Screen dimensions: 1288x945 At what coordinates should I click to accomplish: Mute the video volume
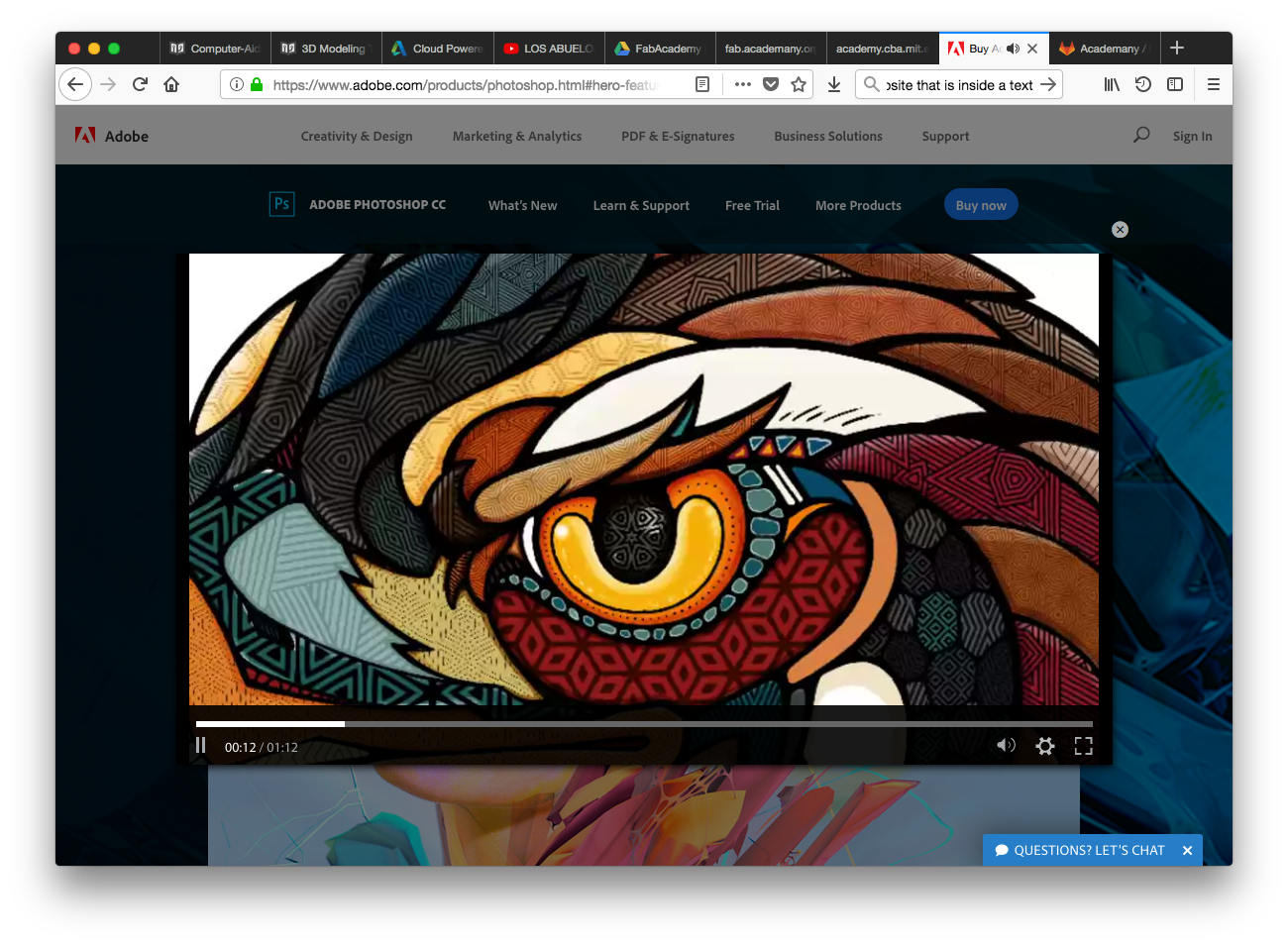[1006, 745]
